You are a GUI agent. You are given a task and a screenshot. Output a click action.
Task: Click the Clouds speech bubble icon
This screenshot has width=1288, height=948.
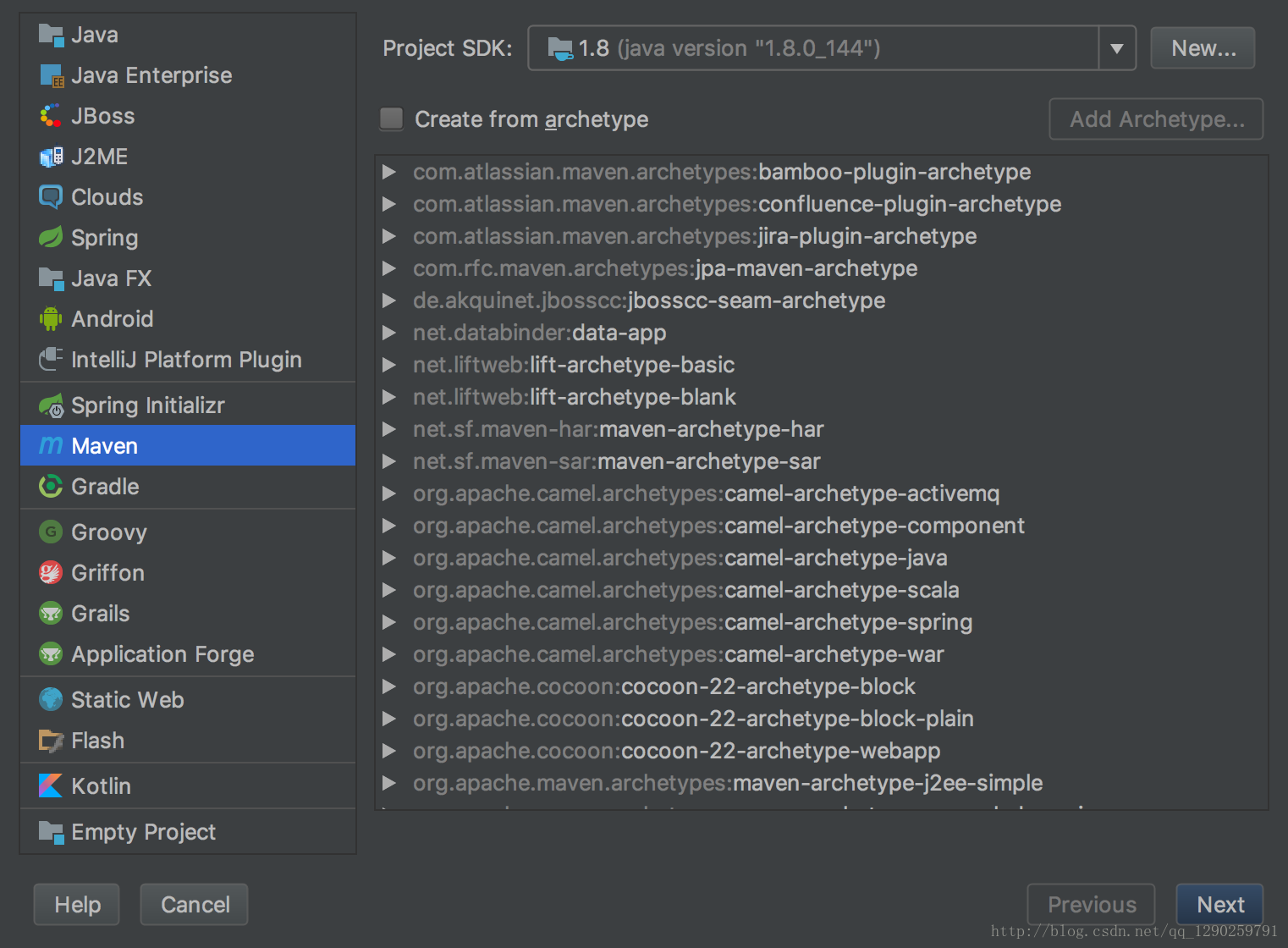tap(51, 197)
